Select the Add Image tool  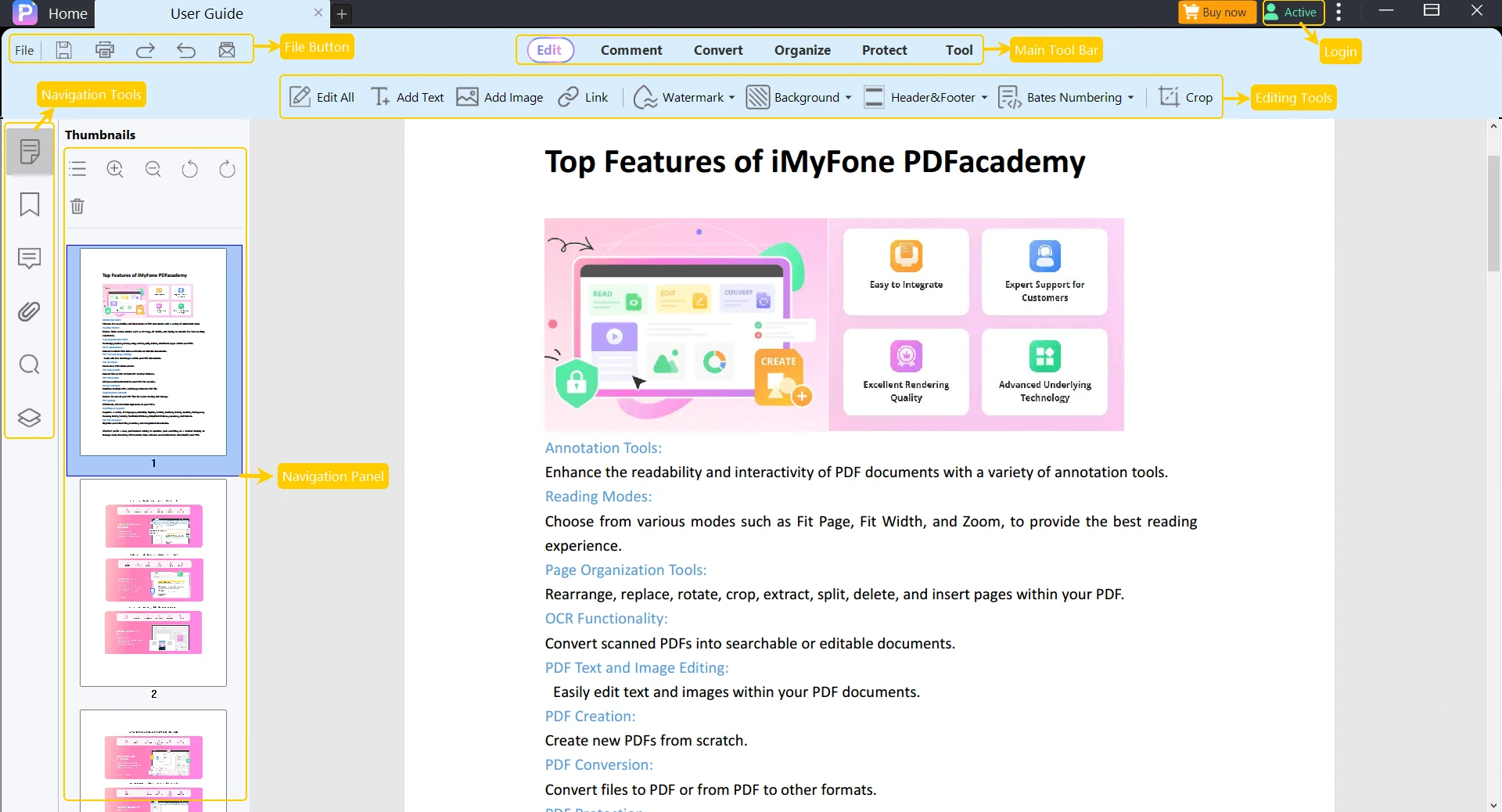coord(500,97)
